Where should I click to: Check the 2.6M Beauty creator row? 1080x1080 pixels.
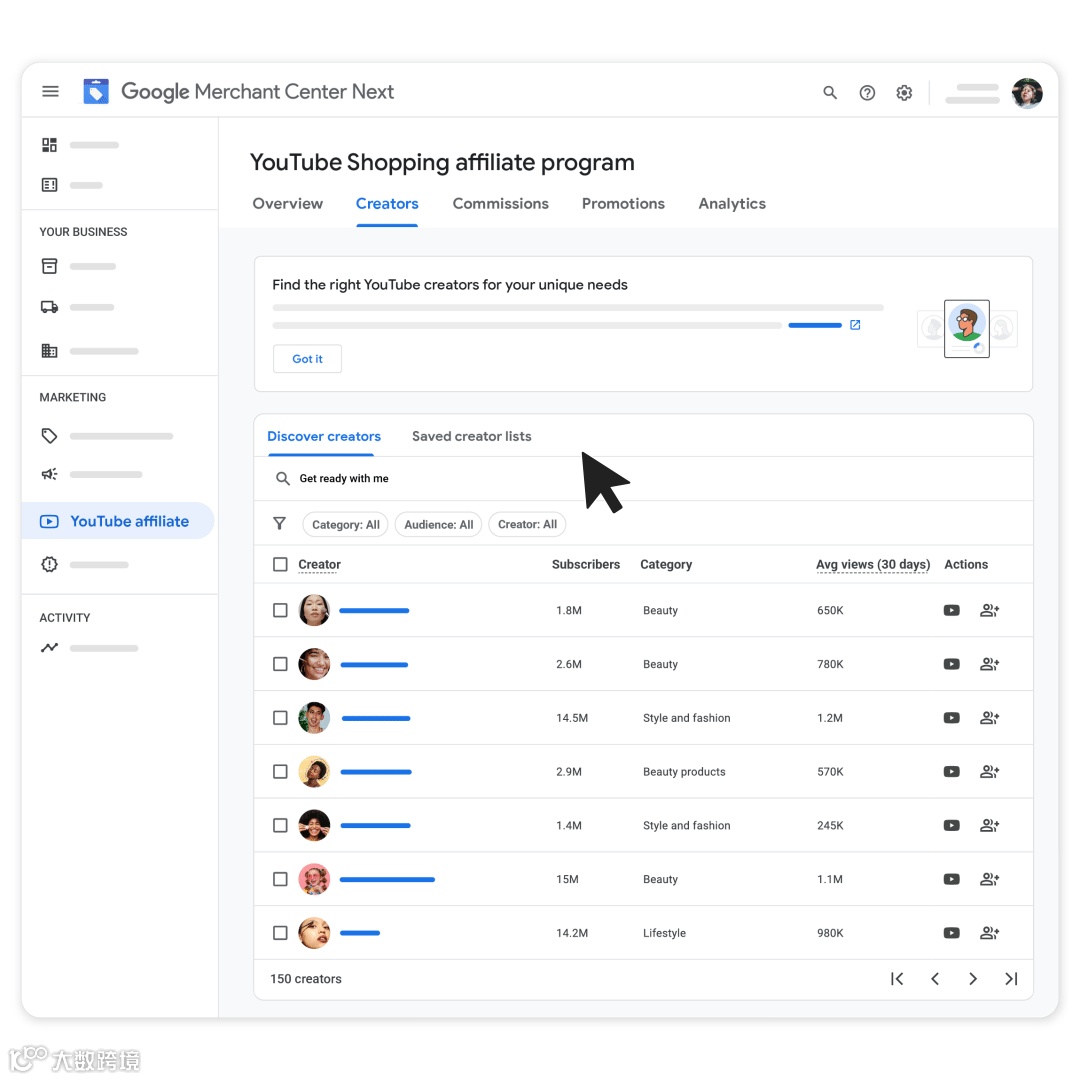click(280, 664)
